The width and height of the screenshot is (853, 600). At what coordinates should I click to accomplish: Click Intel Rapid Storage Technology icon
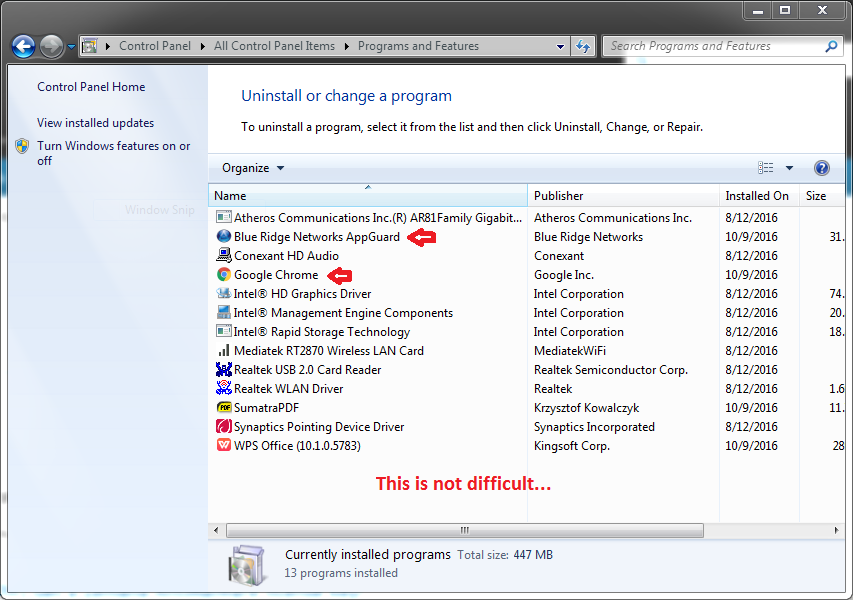[x=224, y=331]
